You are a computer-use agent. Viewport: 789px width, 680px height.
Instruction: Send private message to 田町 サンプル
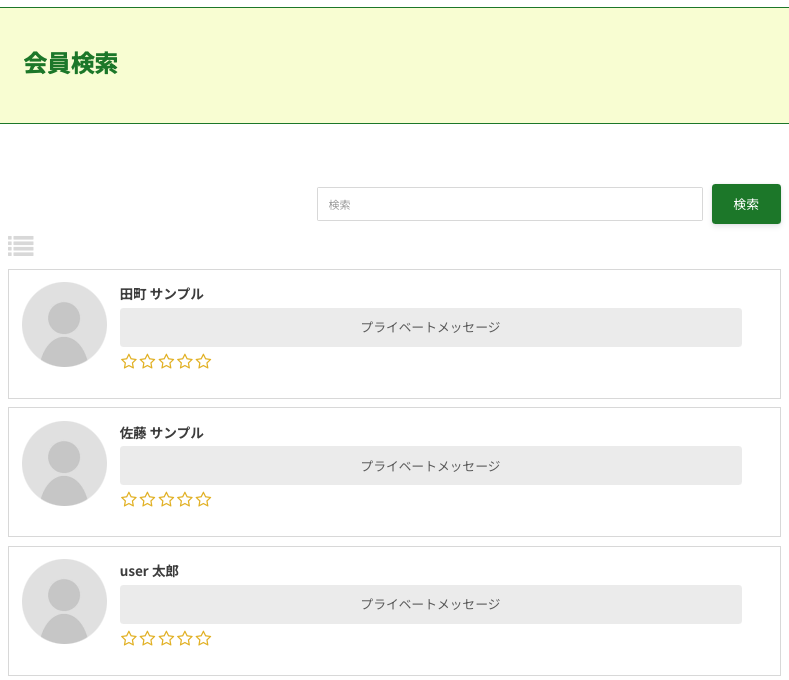tap(430, 327)
